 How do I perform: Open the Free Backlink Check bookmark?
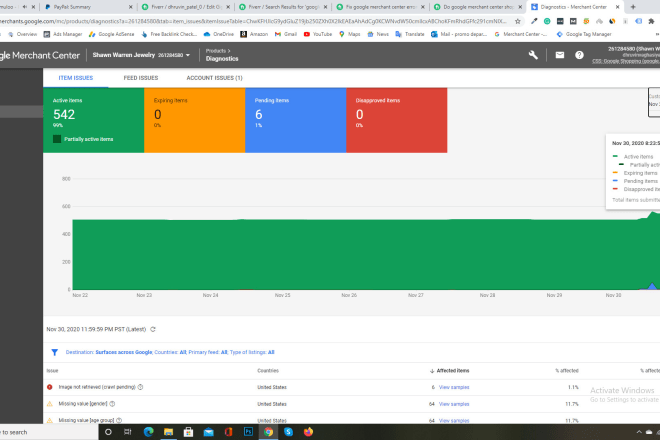coord(169,34)
